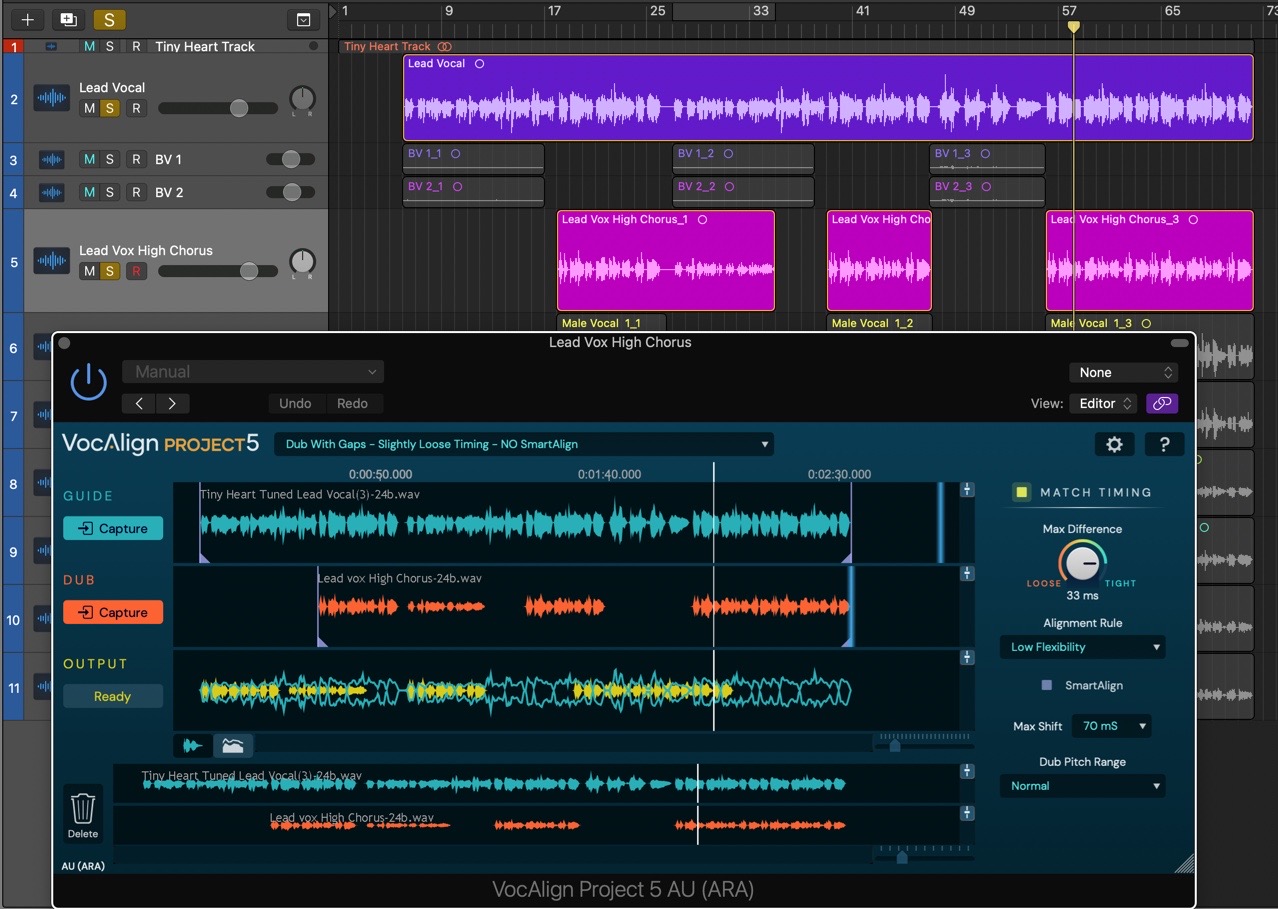1278x909 pixels.
Task: Click the Delete trash icon
Action: coord(83,808)
